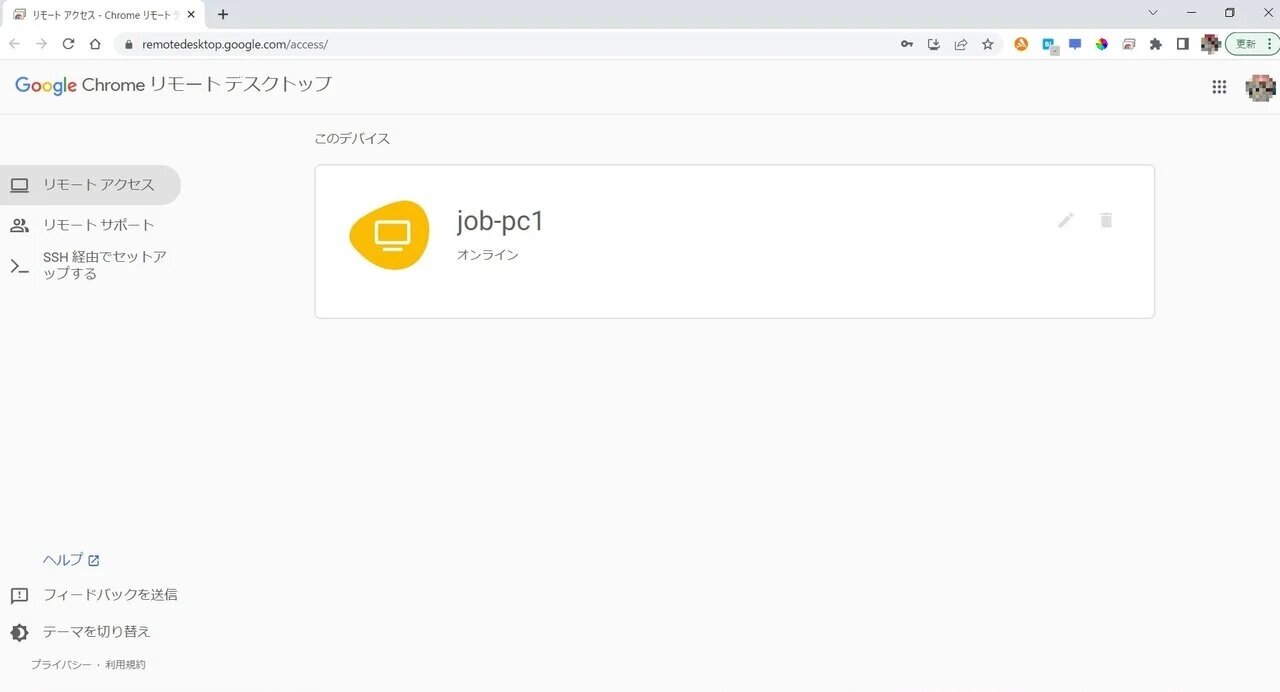Toggle the browser side panel
Viewport: 1280px width, 692px height.
click(x=1183, y=44)
